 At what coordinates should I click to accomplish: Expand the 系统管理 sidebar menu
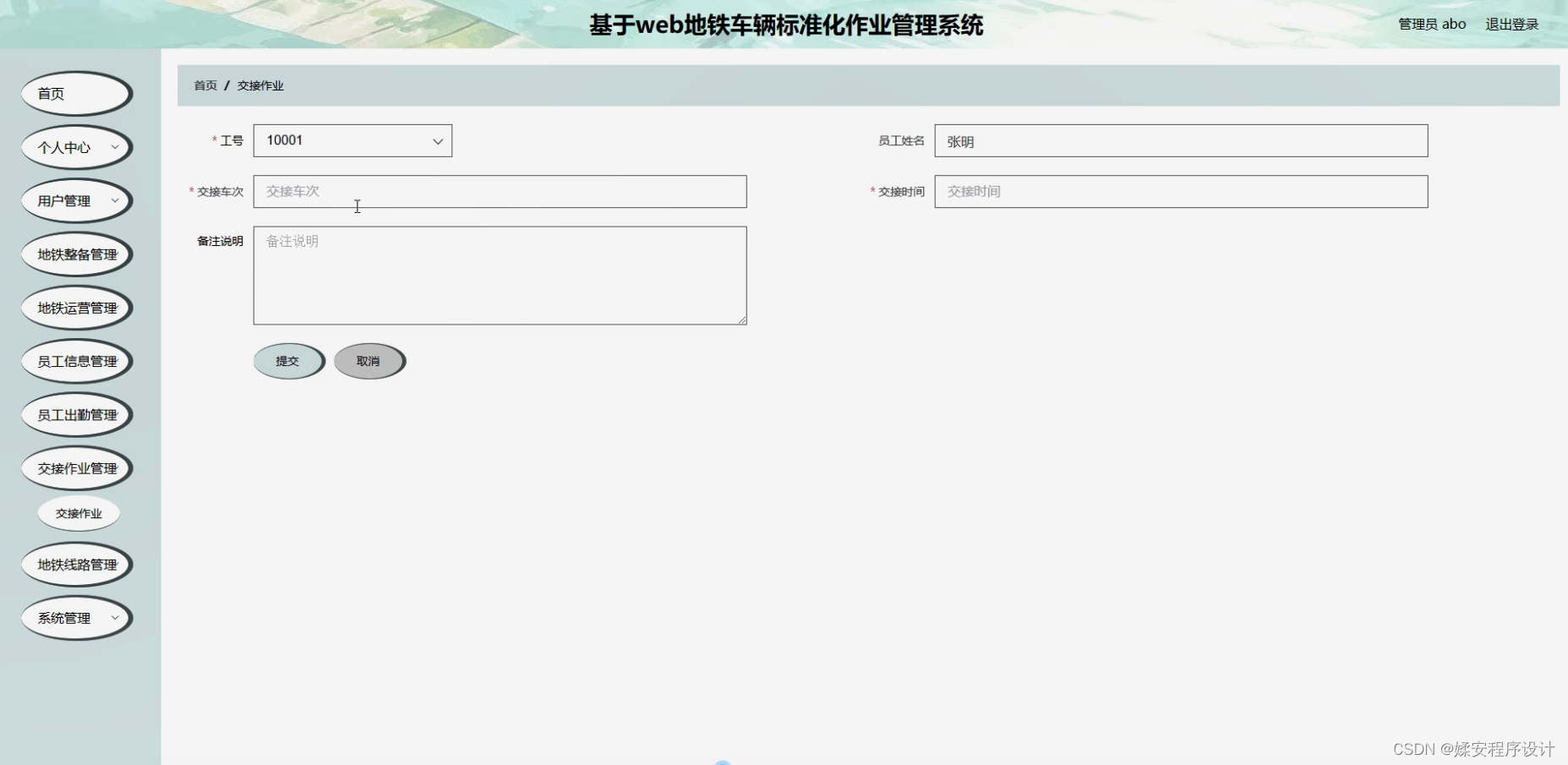tap(75, 618)
